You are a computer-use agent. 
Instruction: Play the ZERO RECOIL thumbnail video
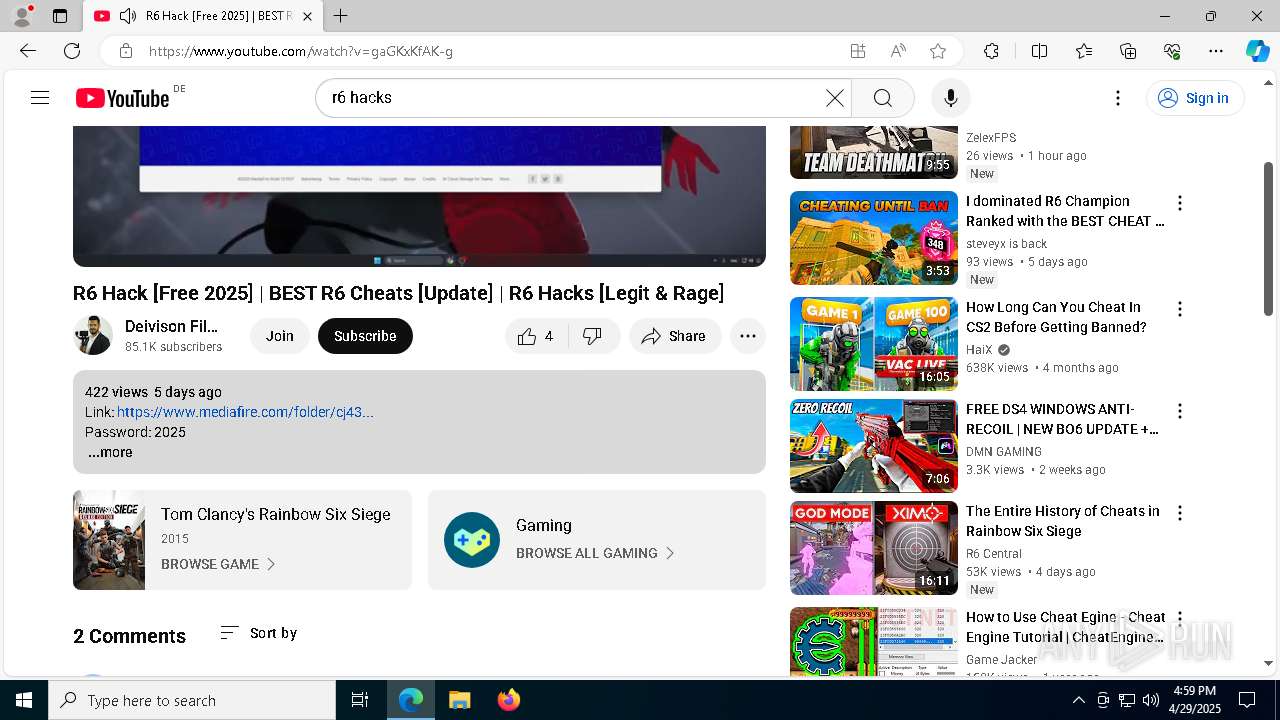tap(874, 446)
